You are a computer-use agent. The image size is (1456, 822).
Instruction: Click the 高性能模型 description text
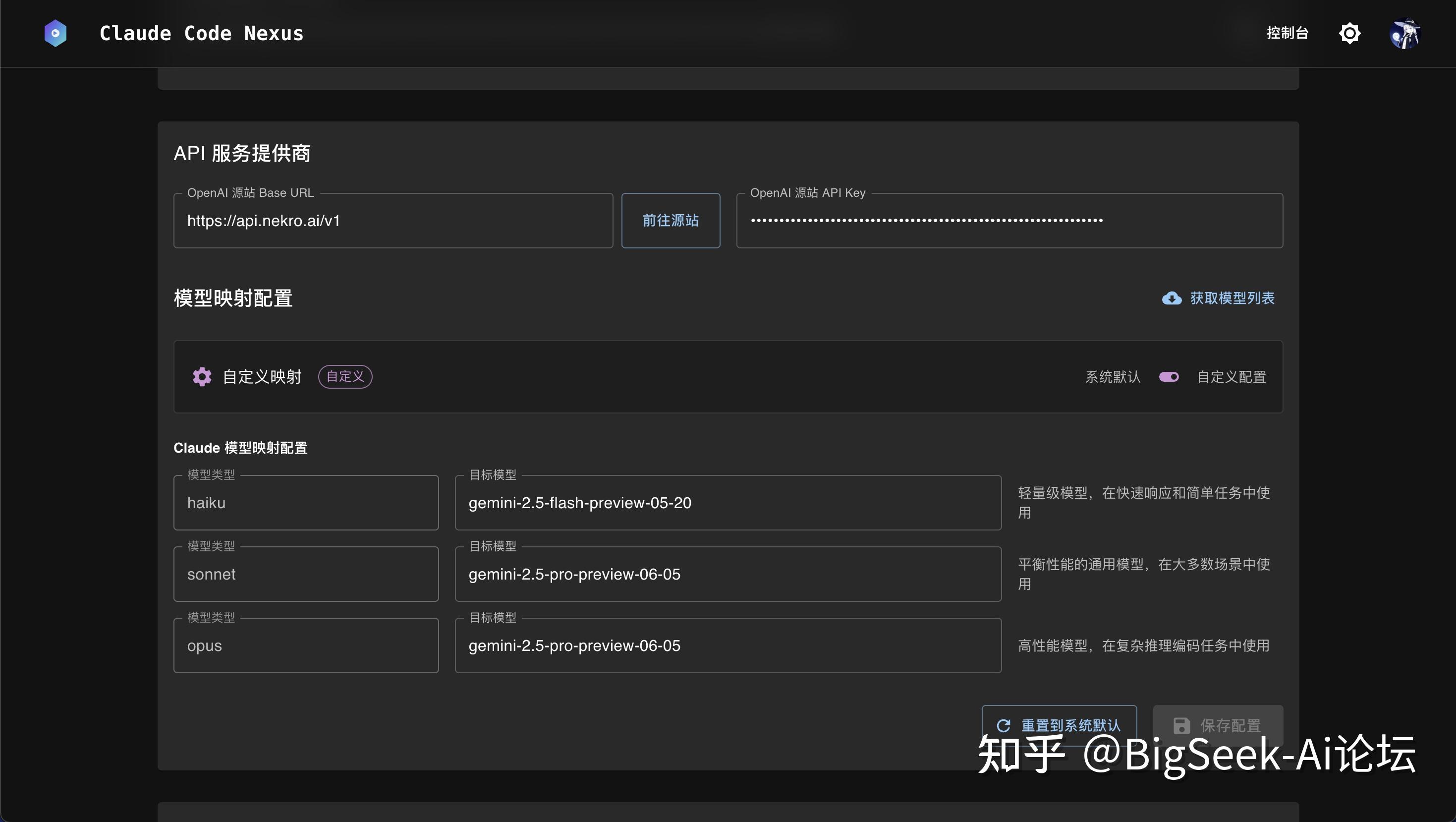coord(1143,646)
